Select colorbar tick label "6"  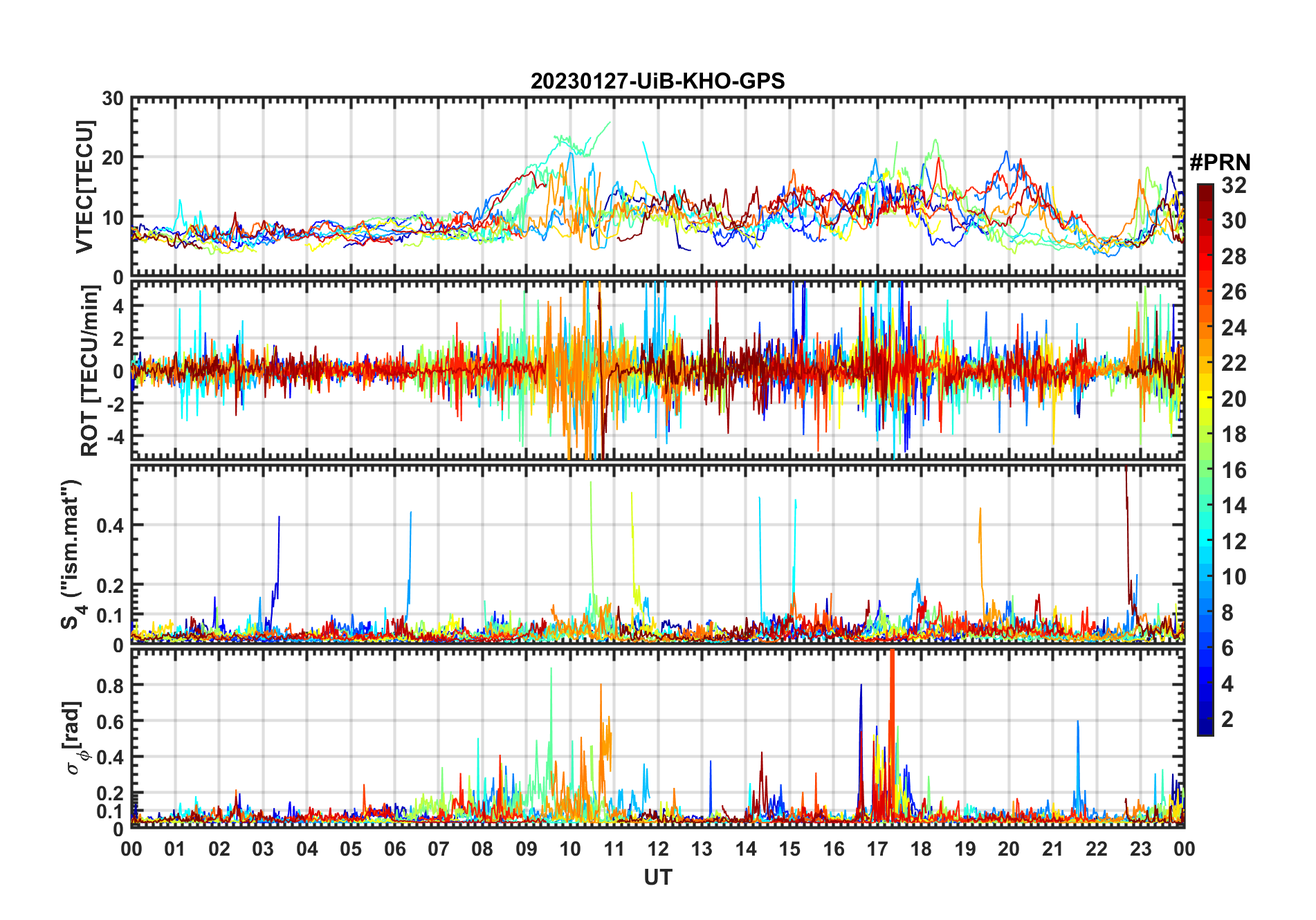click(1227, 647)
